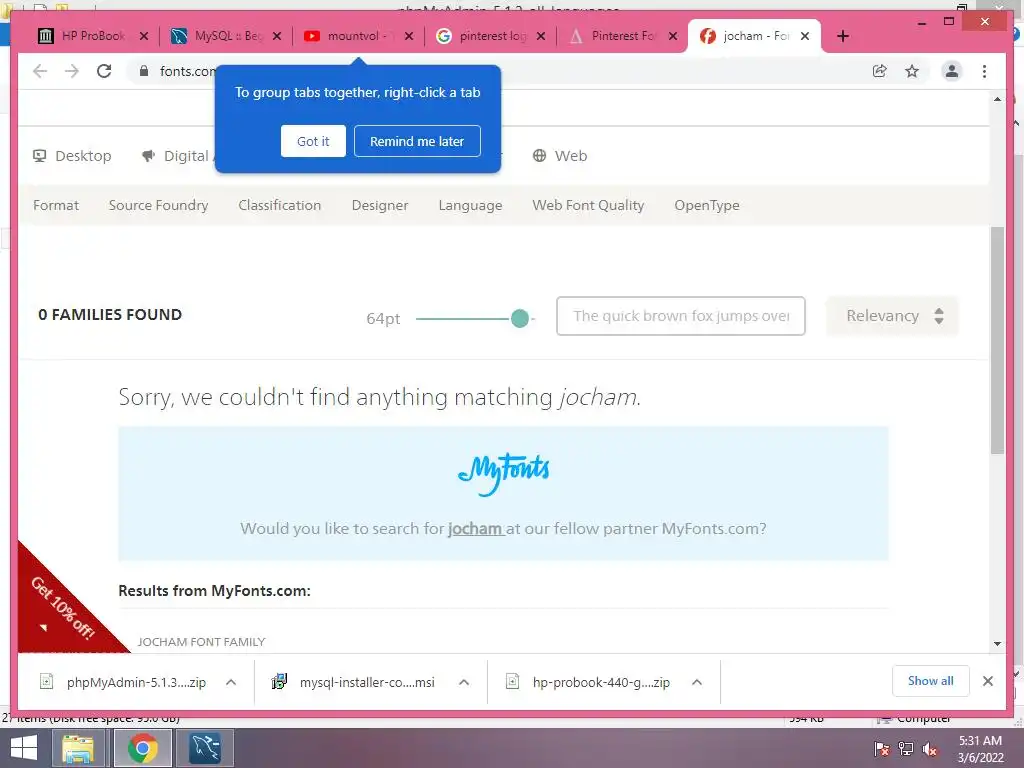This screenshot has height=768, width=1024.
Task: Click Action Center flag tray icon
Action: [881, 749]
